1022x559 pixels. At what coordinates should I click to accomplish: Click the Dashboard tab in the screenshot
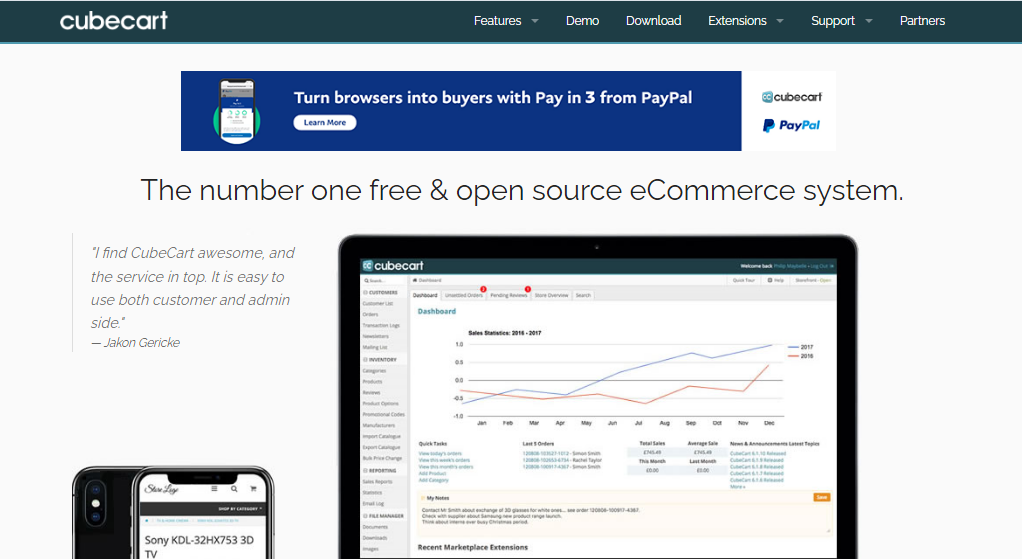point(425,295)
